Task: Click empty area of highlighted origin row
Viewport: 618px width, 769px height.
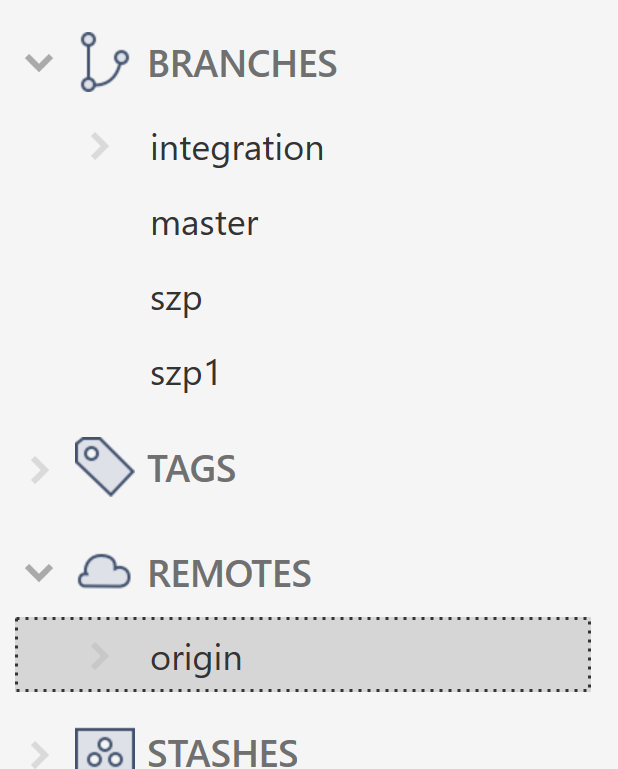Action: click(x=417, y=655)
